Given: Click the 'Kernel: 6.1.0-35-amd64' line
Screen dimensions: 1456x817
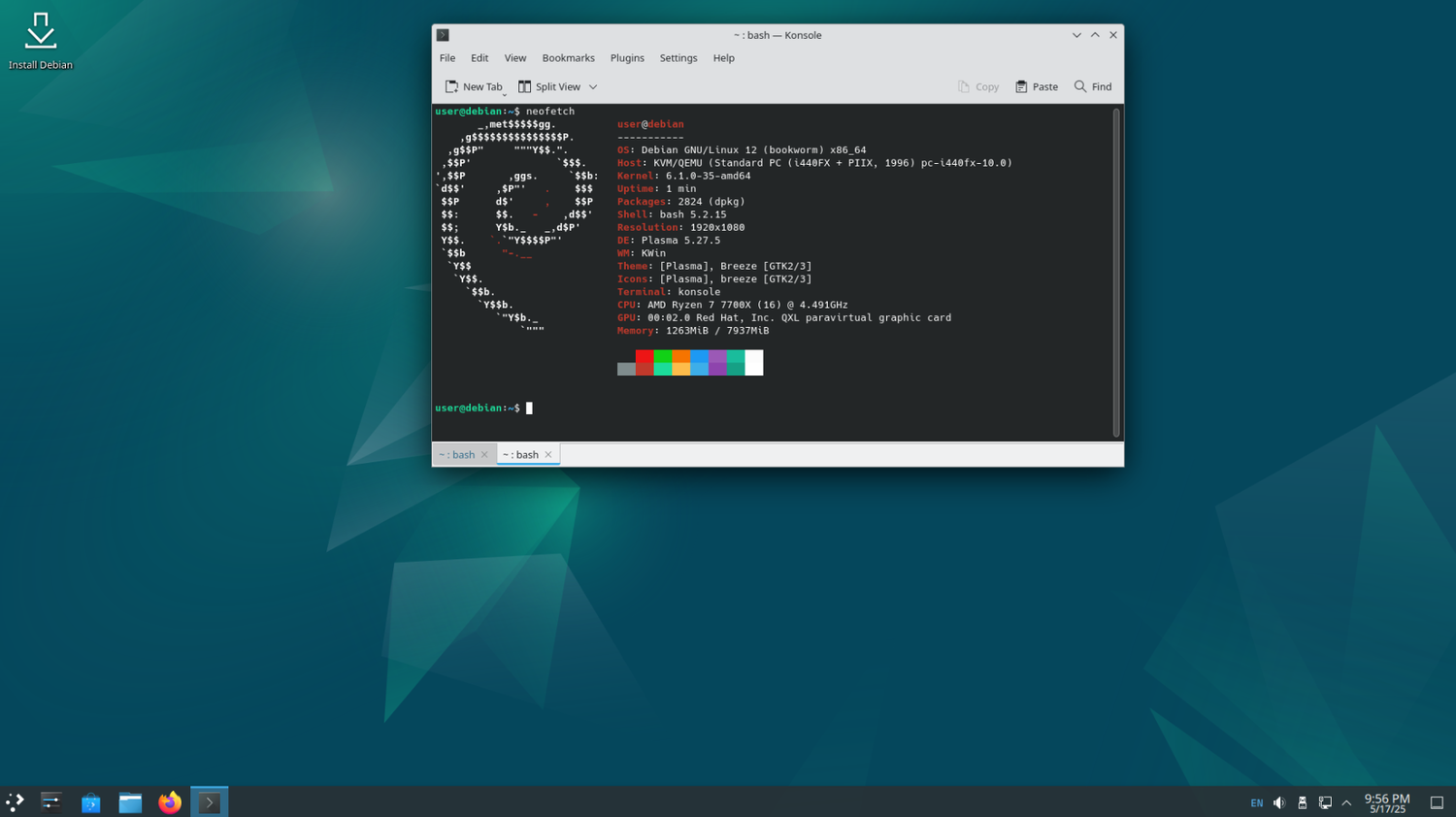Looking at the screenshot, I should pyautogui.click(x=684, y=176).
